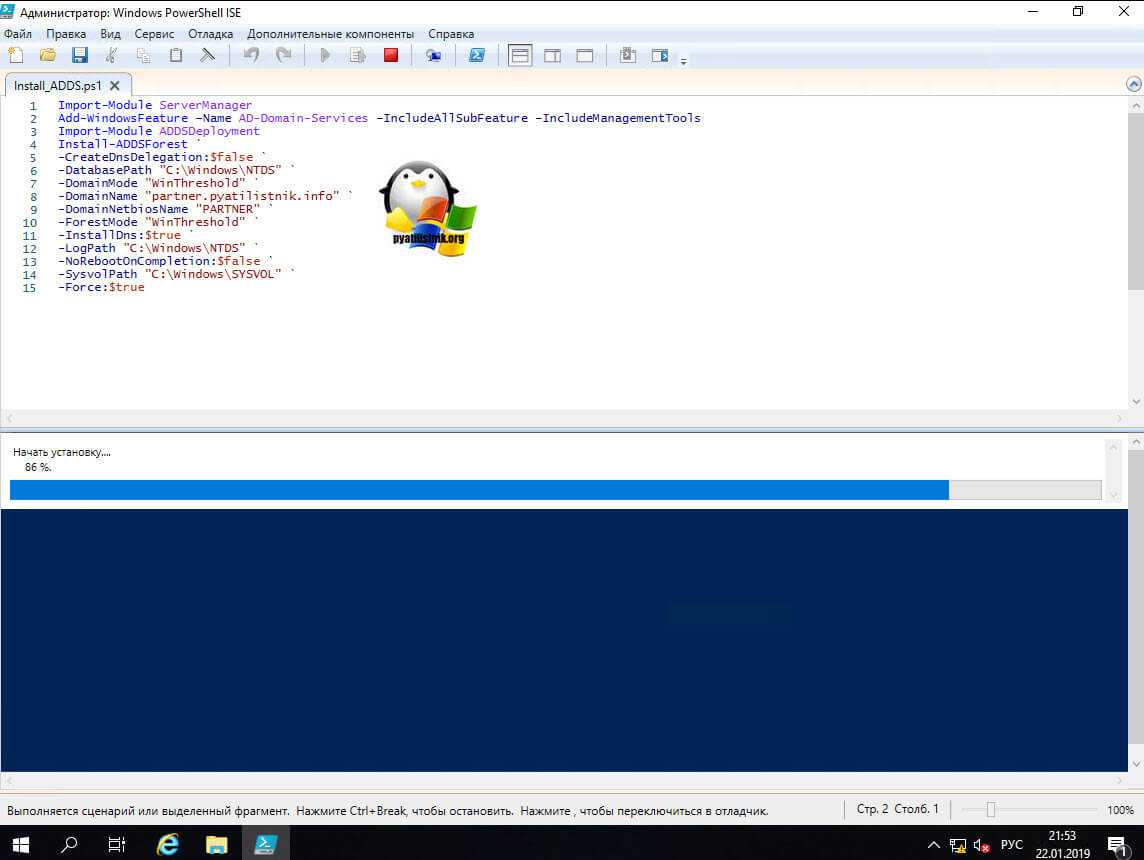Image resolution: width=1144 pixels, height=860 pixels.
Task: Launch PowerShell console from the blue toolbar icon
Action: pos(477,56)
